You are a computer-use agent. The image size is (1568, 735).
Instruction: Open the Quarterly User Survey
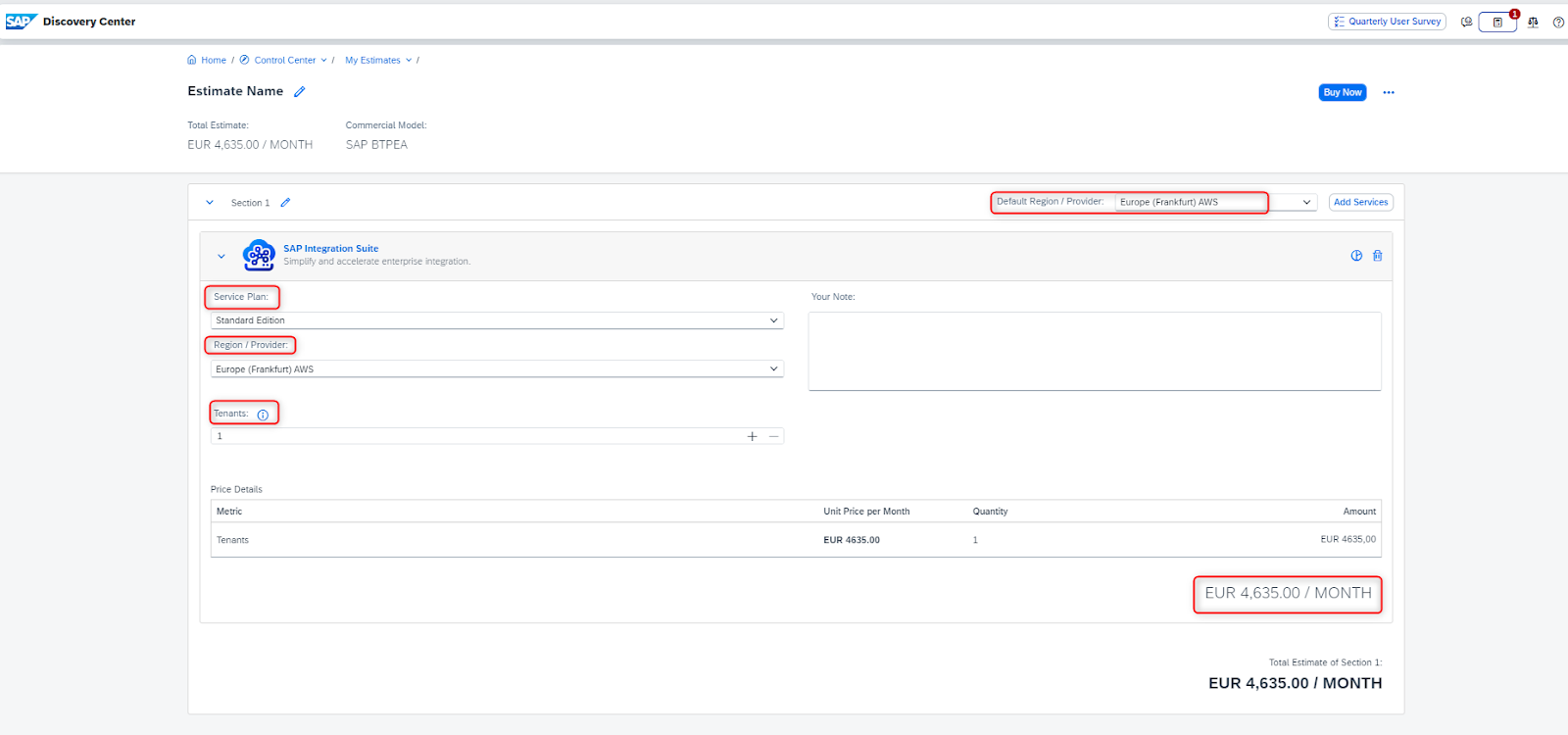(1387, 22)
